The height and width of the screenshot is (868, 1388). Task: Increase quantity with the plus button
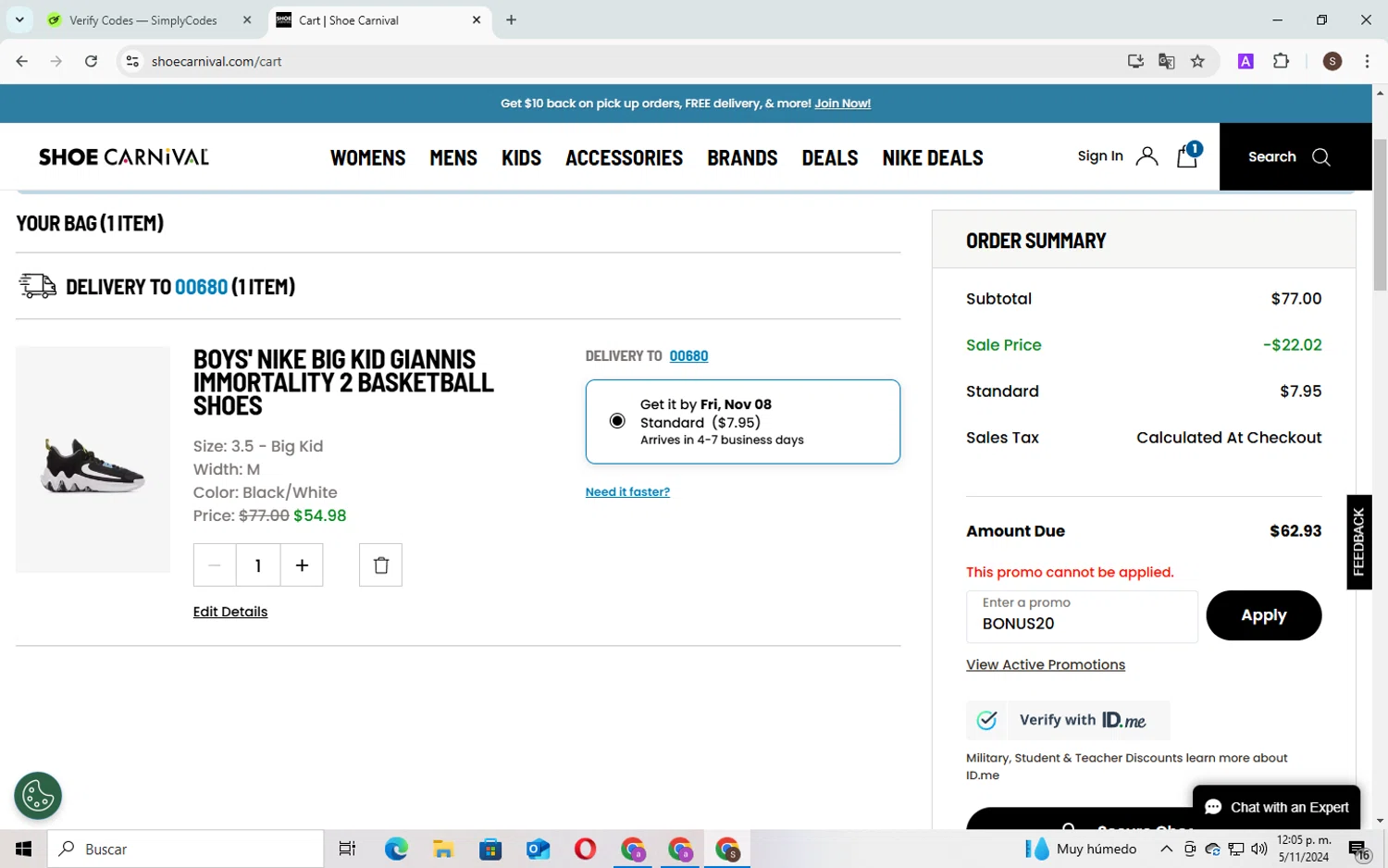tap(302, 564)
